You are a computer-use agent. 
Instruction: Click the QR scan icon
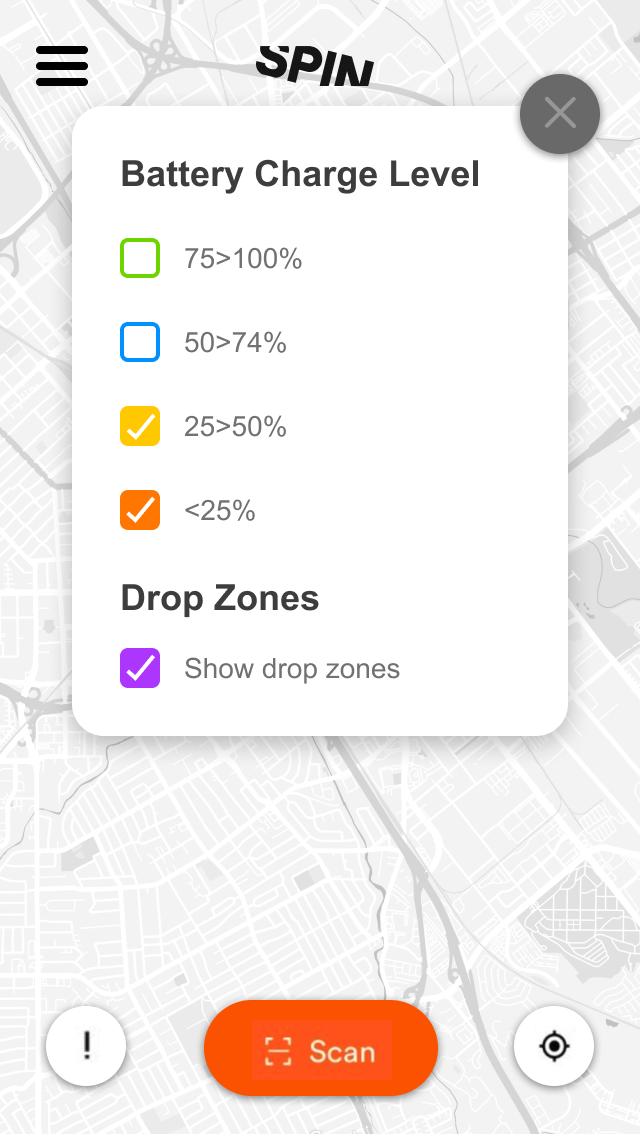tap(278, 1051)
